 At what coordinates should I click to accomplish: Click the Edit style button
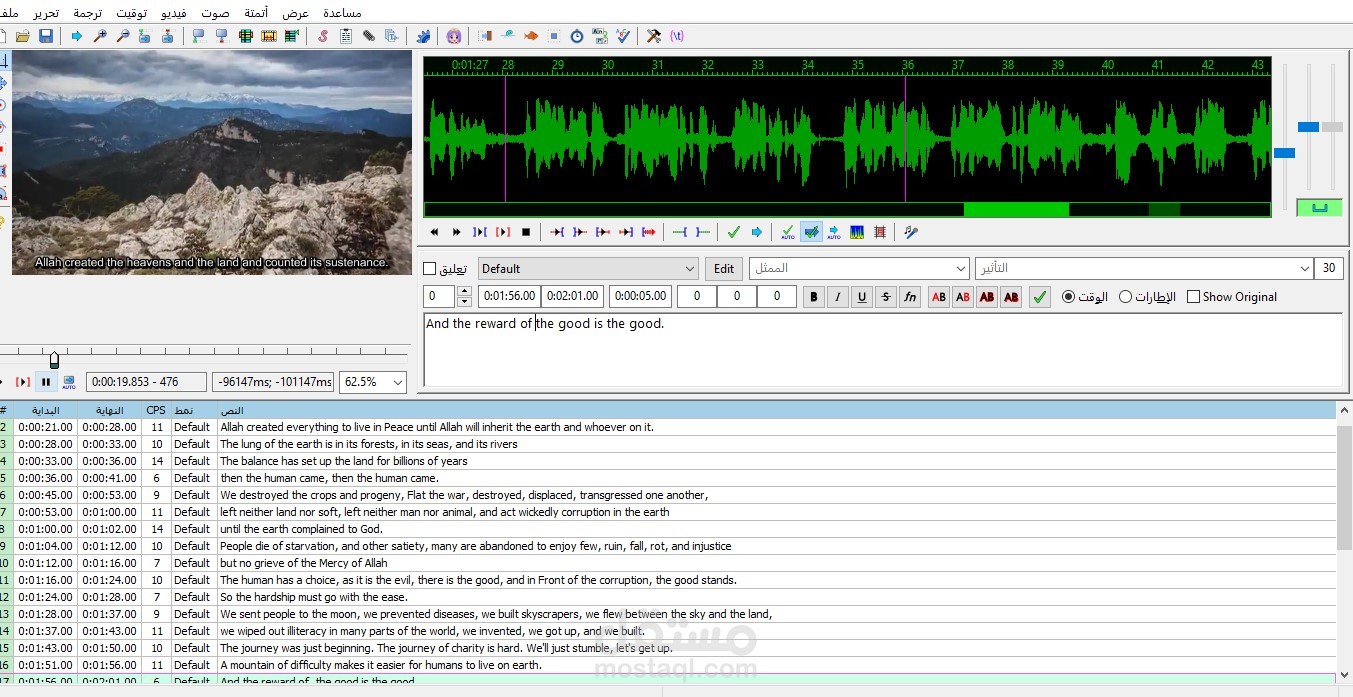(724, 269)
